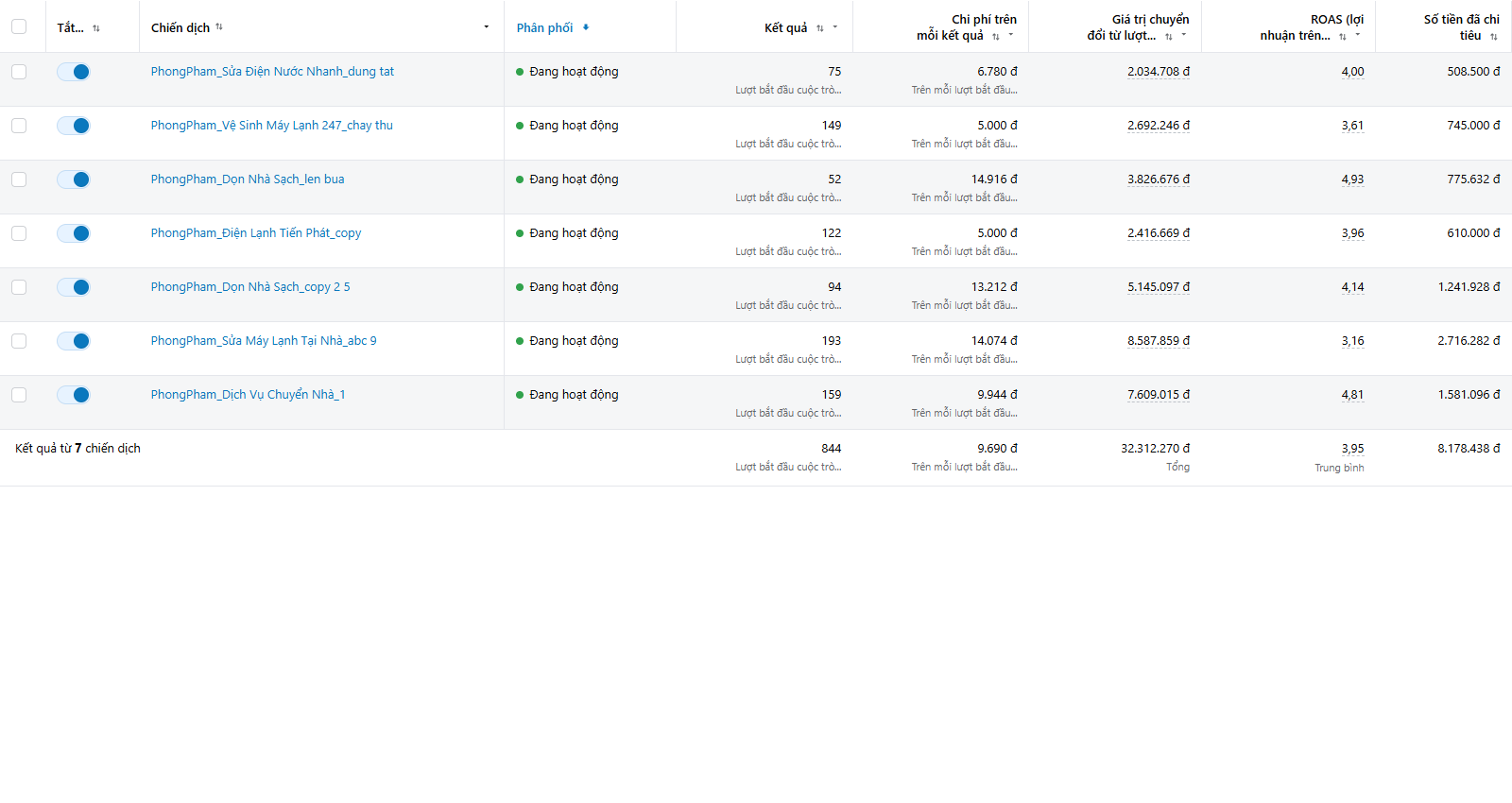1512x803 pixels.
Task: Open the Chiến dịch column dropdown arrow
Action: coord(487,27)
